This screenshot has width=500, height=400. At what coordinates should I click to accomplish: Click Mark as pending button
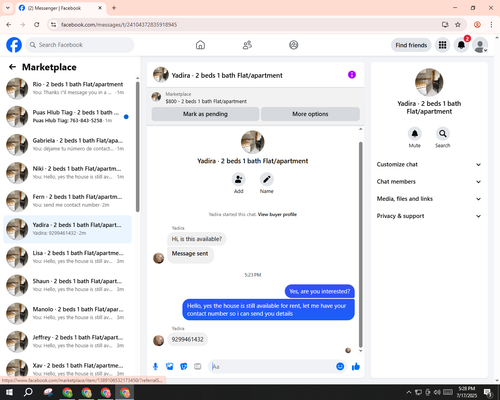pos(205,114)
